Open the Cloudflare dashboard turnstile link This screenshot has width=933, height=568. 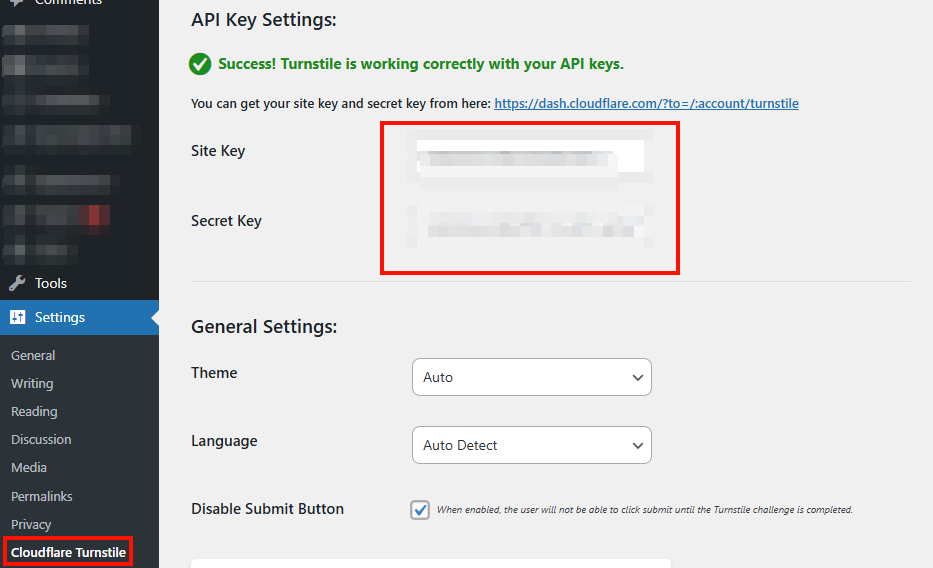(646, 103)
